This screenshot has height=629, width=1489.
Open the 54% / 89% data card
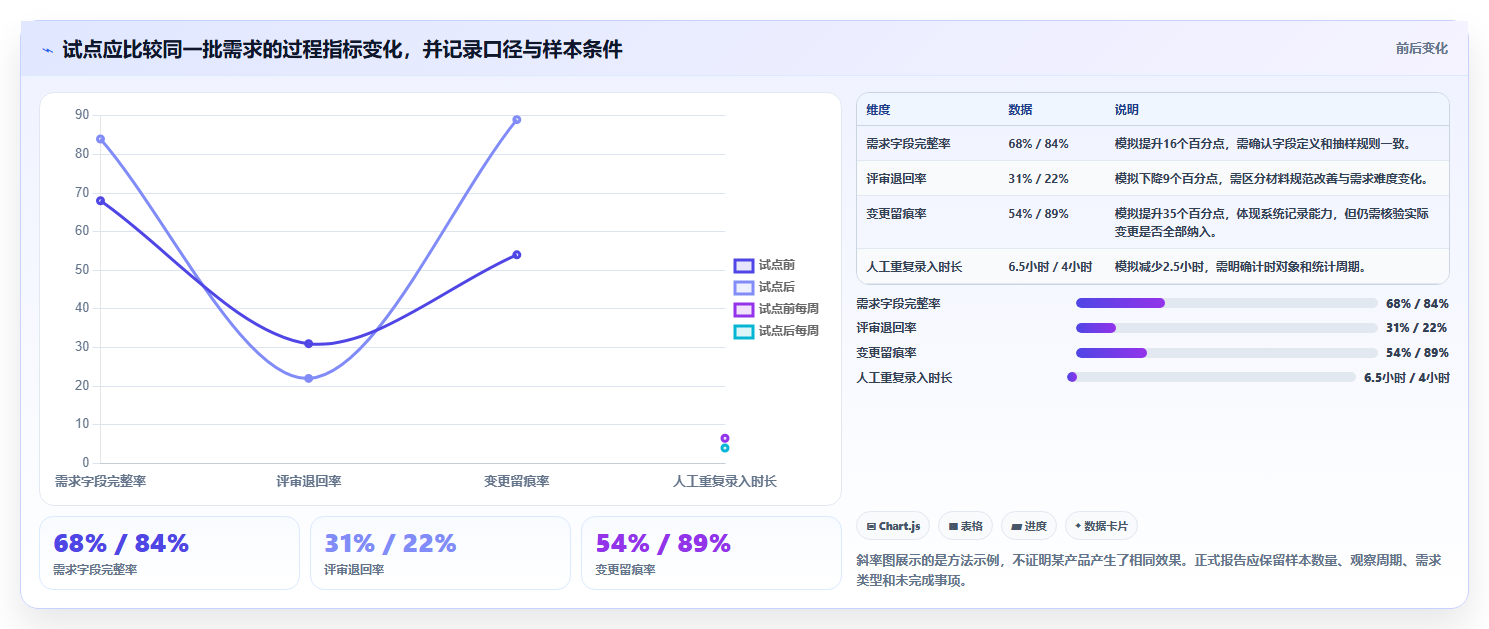point(711,553)
